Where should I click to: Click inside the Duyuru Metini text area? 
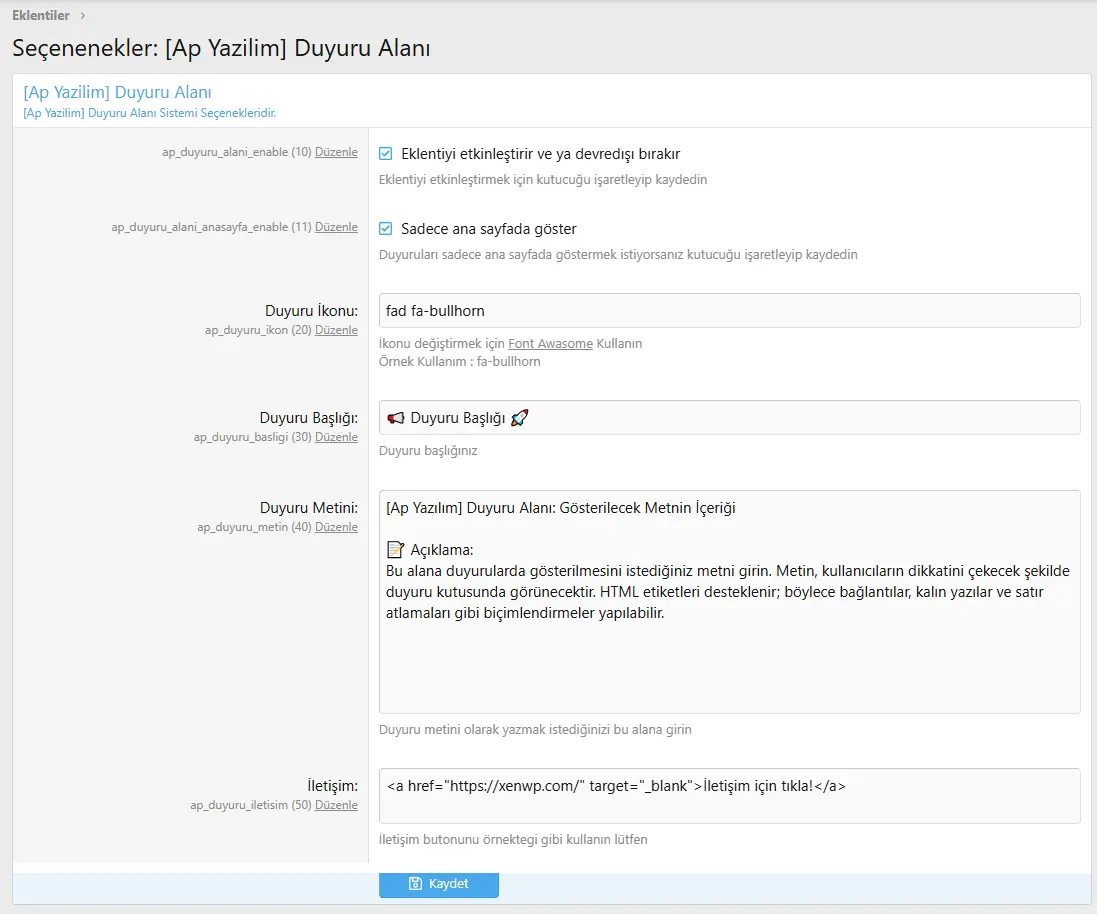point(729,602)
